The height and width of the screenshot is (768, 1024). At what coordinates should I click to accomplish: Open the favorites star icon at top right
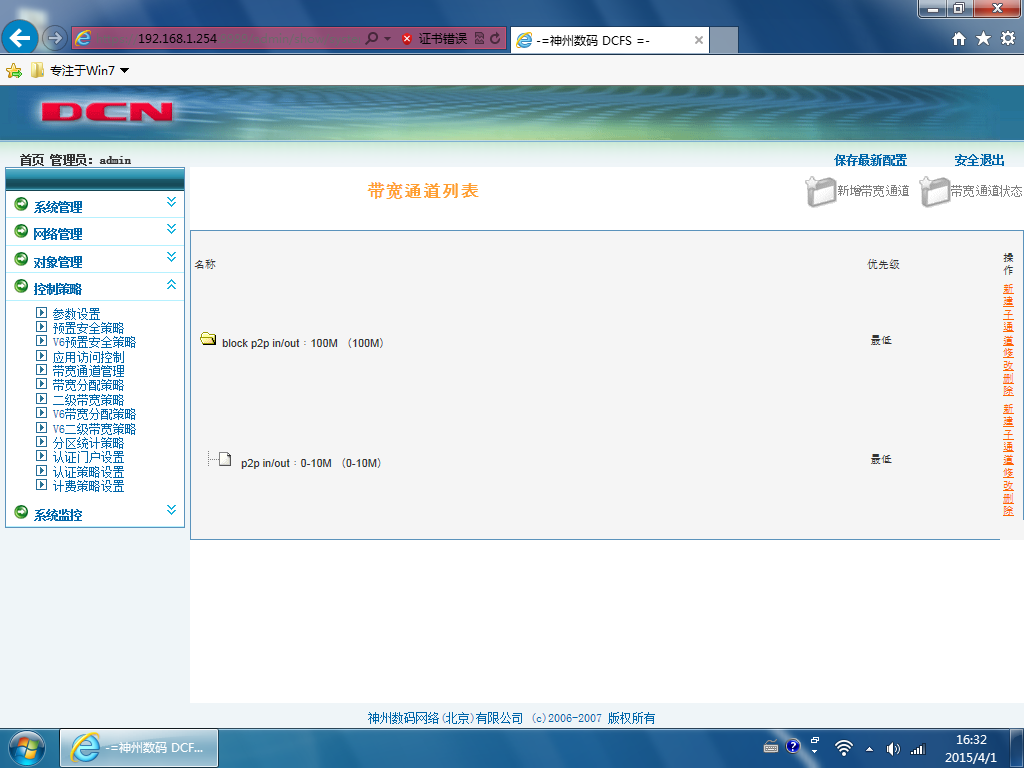(984, 39)
